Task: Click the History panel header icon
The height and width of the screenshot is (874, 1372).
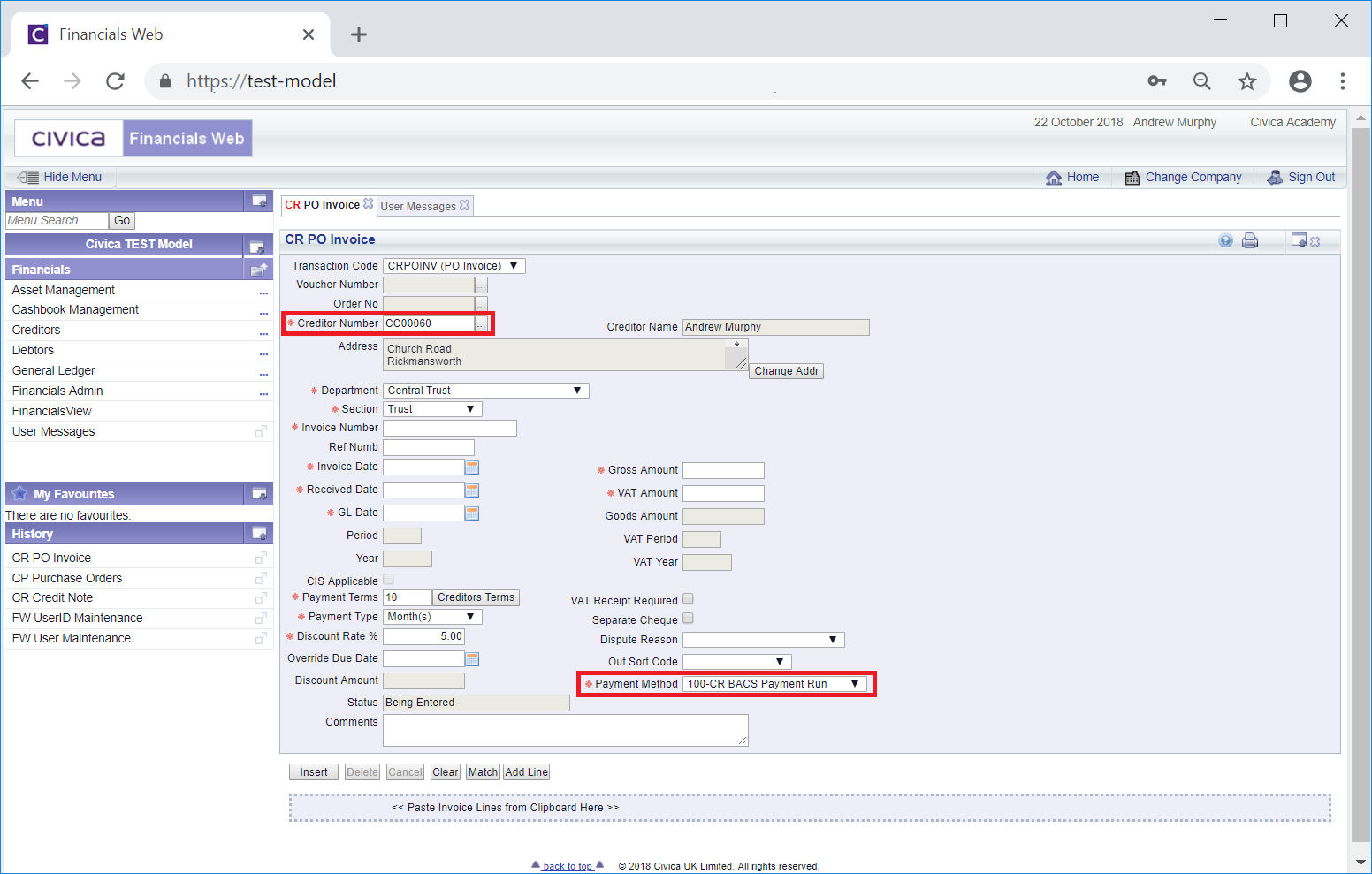Action: point(259,534)
